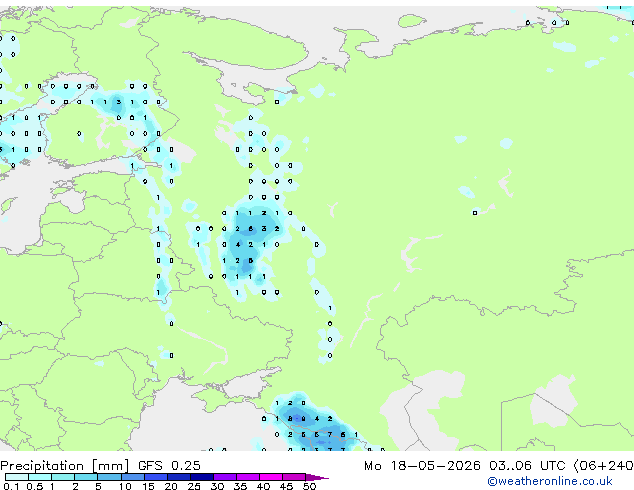
Task: Pick the 15–20 mm legend color
Action: coord(155,477)
